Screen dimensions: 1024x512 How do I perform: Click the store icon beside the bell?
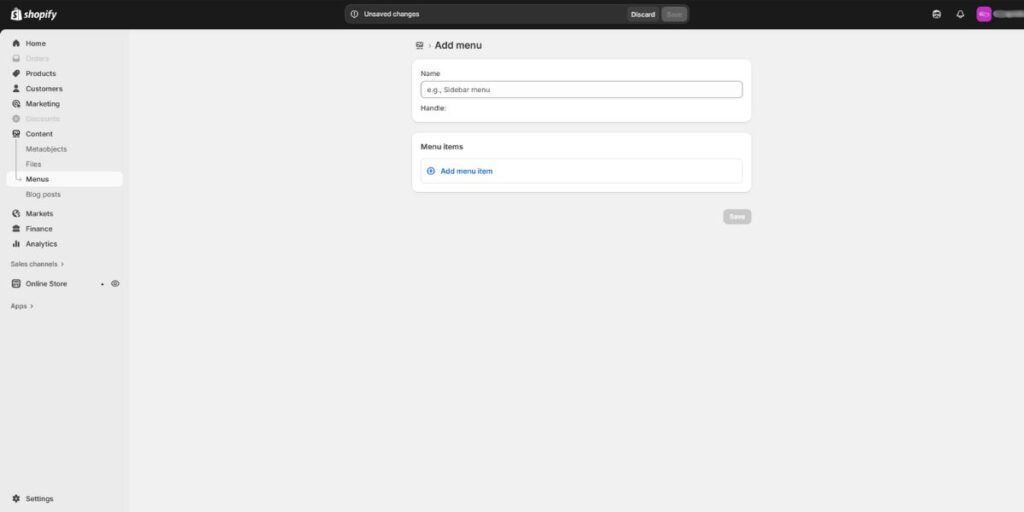tap(936, 14)
